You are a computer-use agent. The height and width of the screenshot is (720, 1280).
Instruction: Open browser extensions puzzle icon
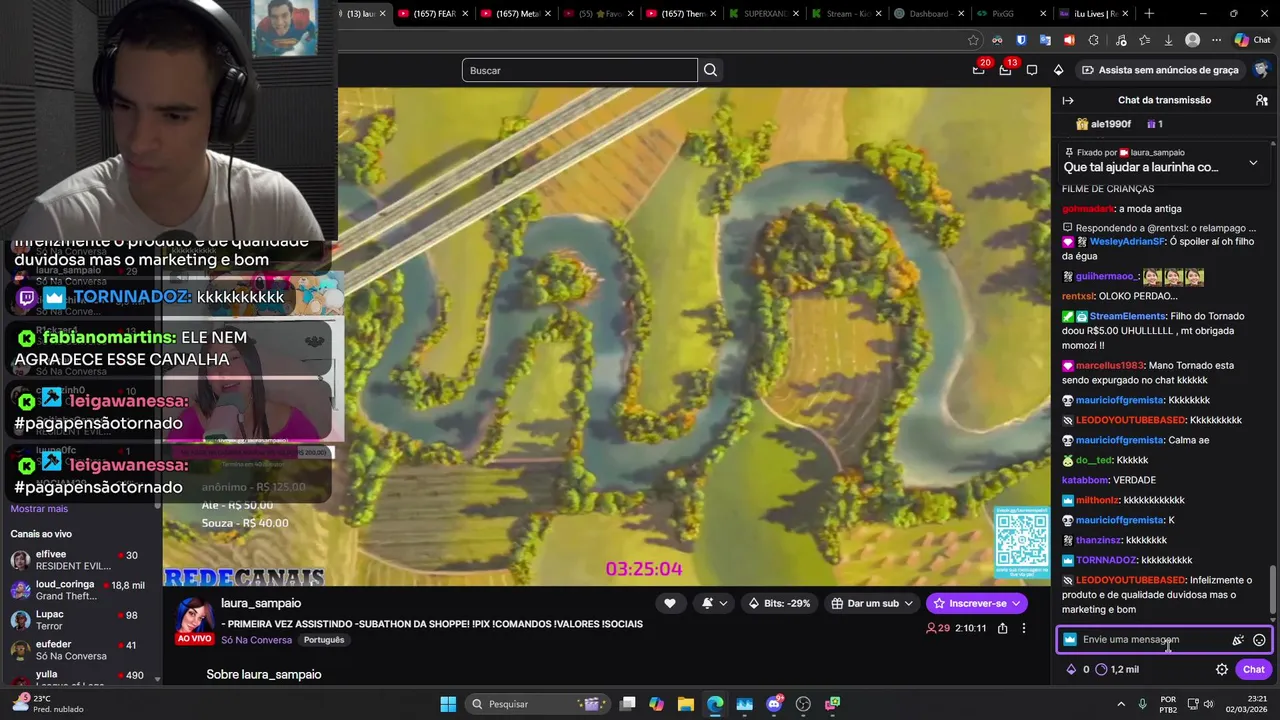[x=1093, y=40]
